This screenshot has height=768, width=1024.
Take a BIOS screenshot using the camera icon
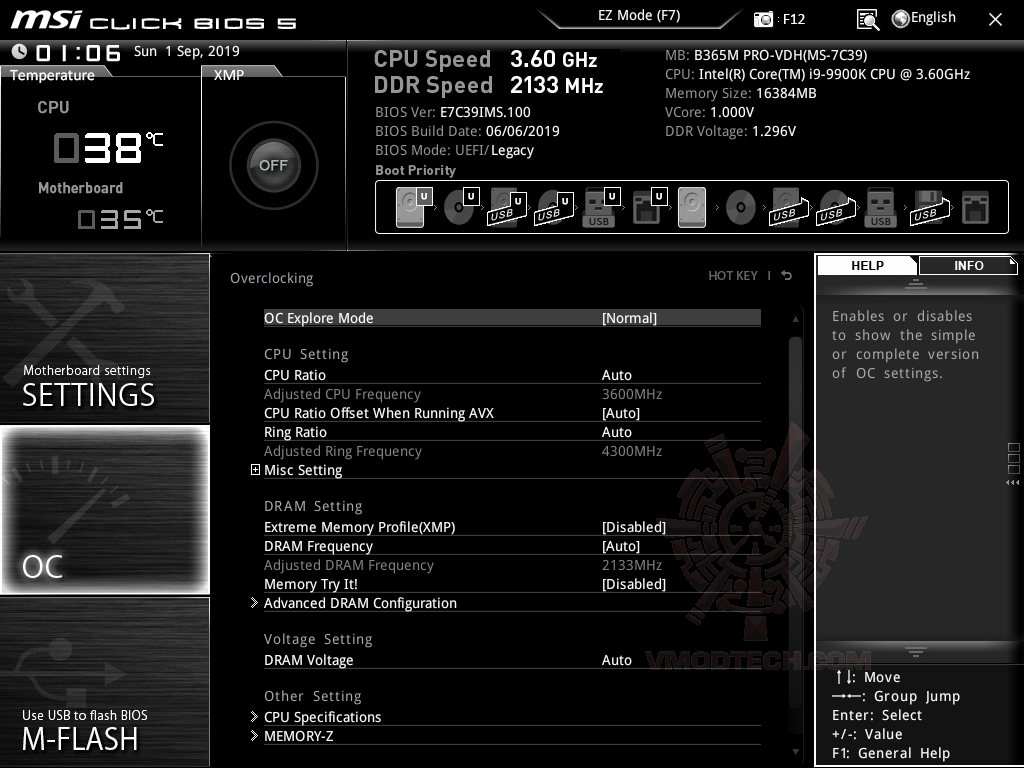click(x=762, y=18)
